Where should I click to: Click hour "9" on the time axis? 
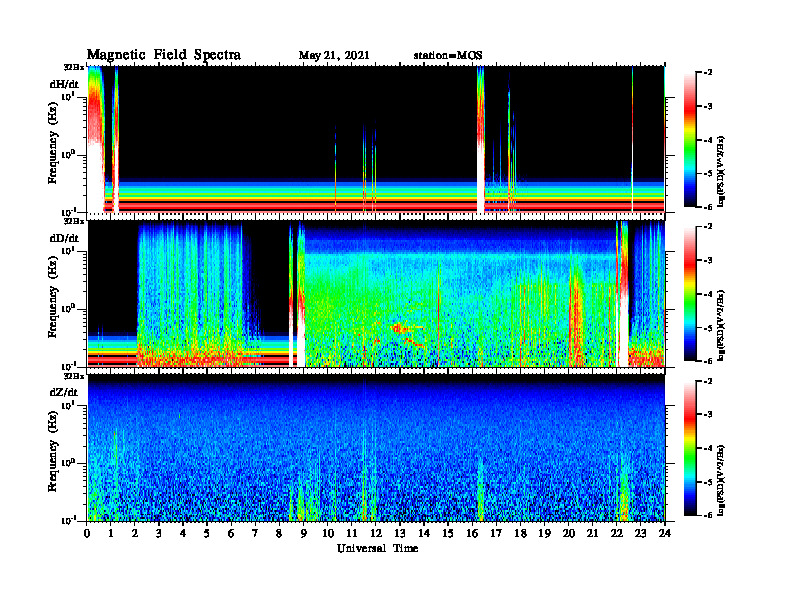pos(304,534)
